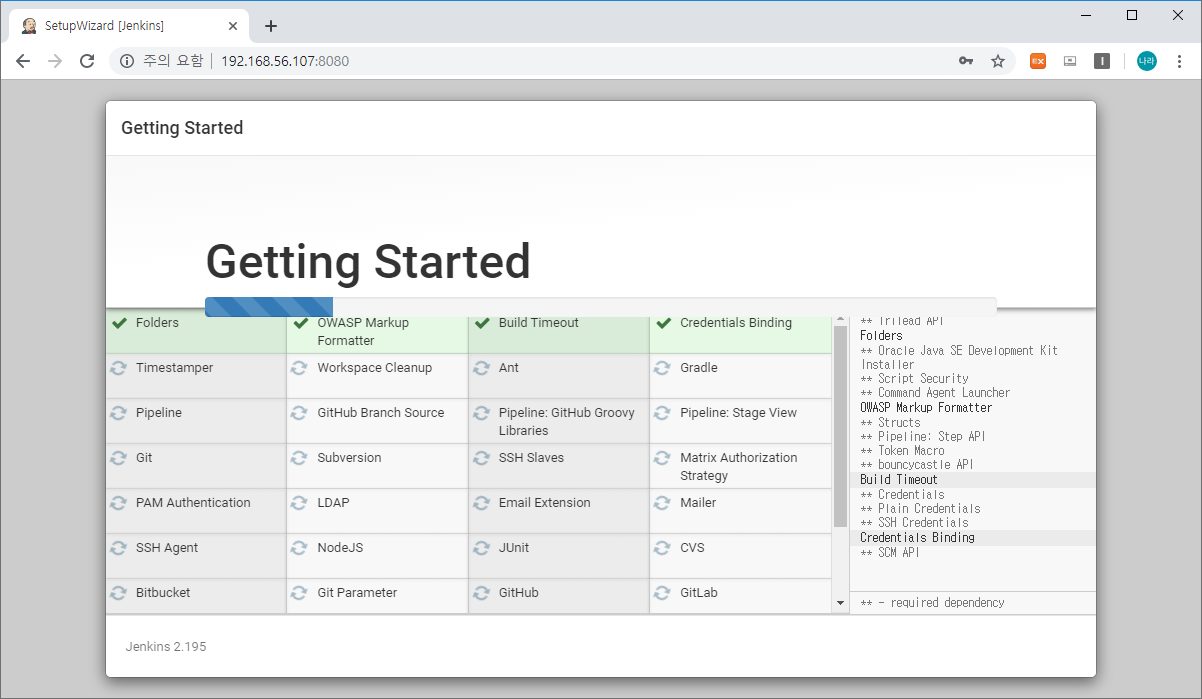The height and width of the screenshot is (699, 1202).
Task: Click the sync icon next to Subversion
Action: pos(300,458)
